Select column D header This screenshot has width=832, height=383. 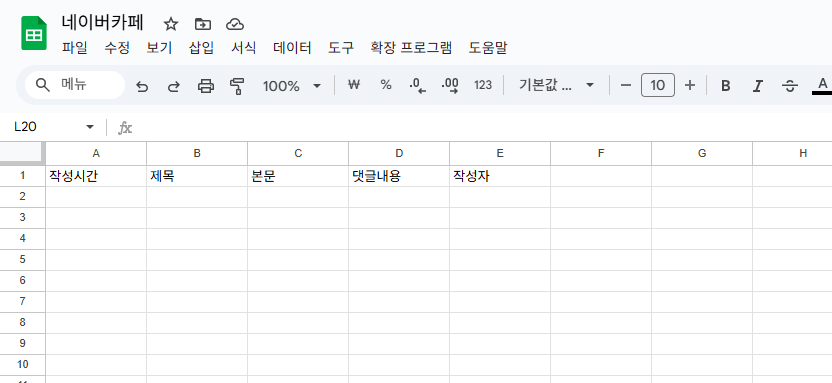399,153
